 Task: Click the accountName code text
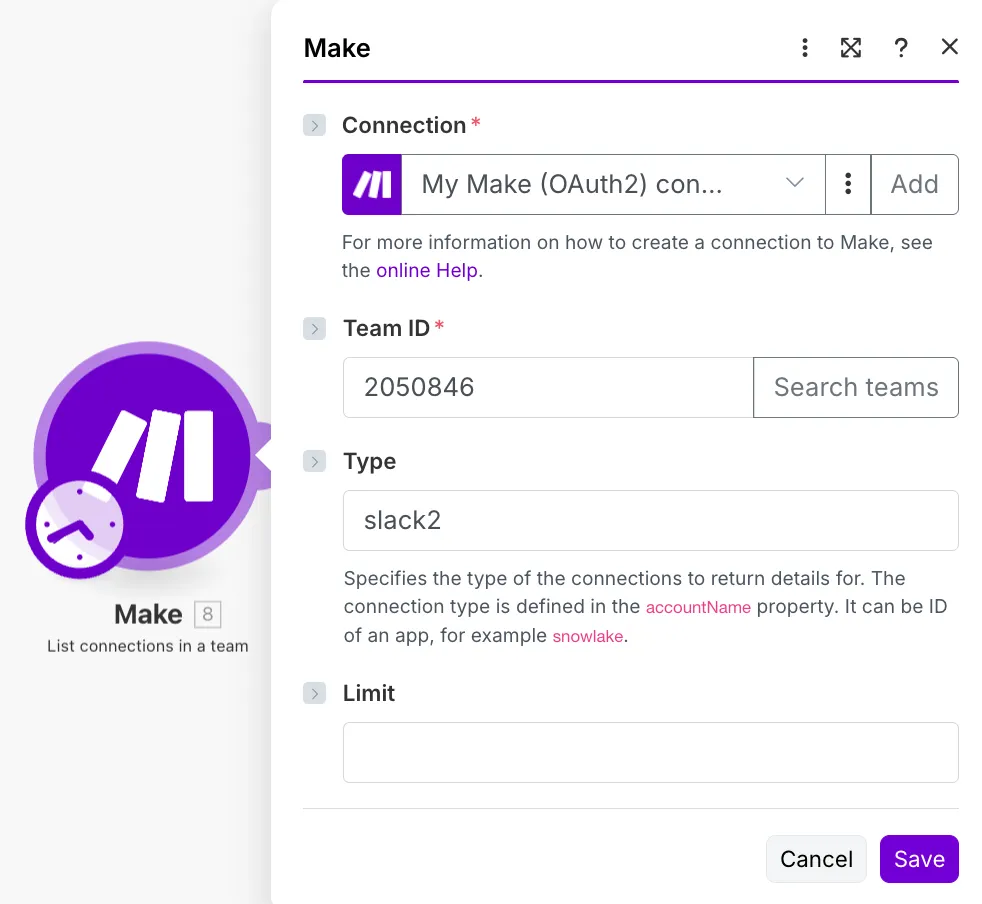pos(698,607)
